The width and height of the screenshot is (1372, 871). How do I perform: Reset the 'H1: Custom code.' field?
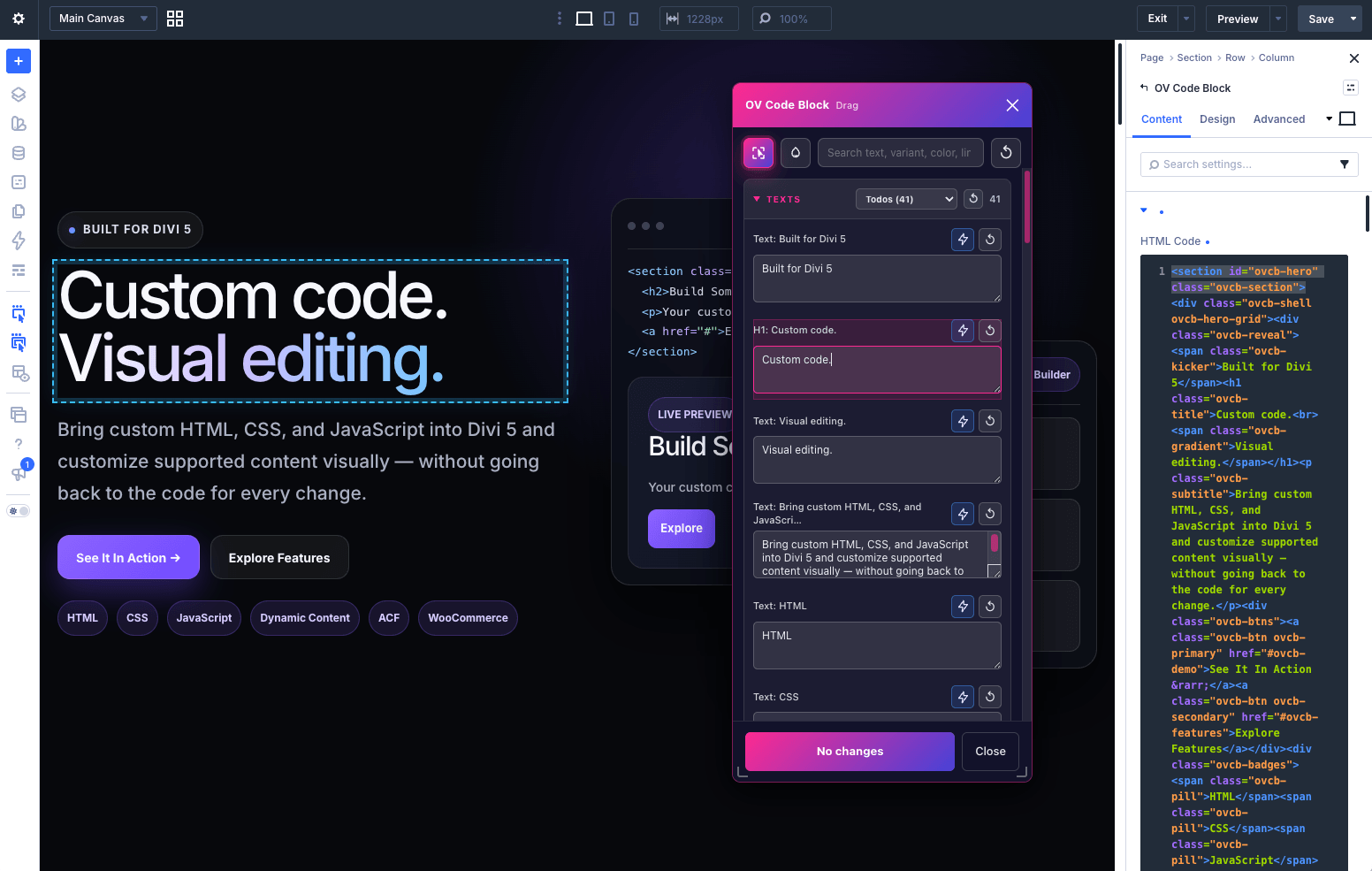[990, 331]
